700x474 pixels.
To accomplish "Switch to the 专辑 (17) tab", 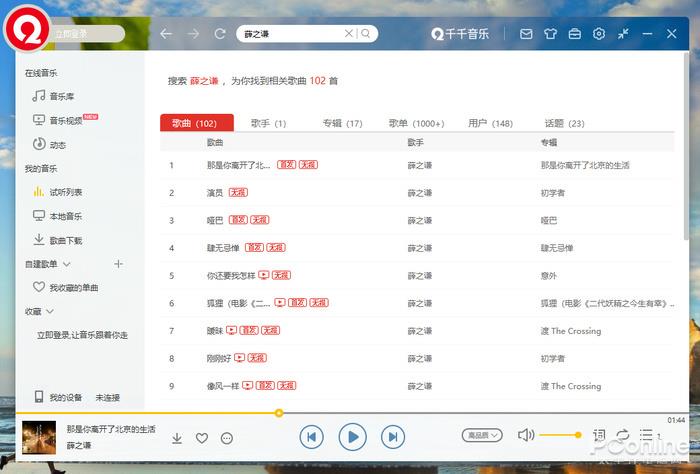I will 342,123.
